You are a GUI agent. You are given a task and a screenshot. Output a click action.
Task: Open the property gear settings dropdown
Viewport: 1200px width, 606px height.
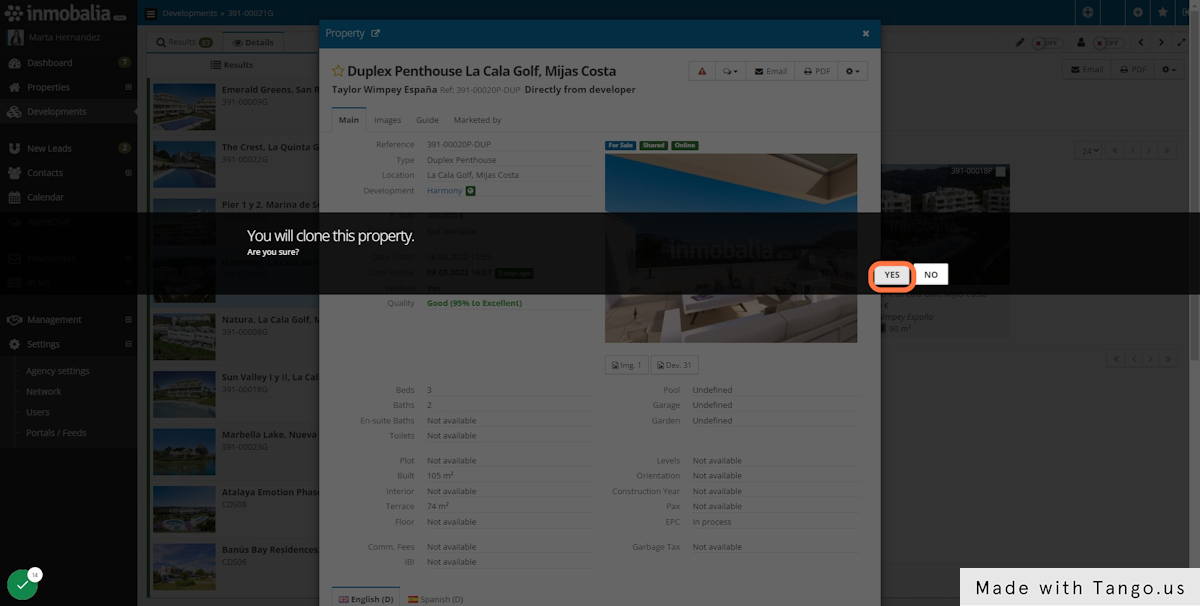click(853, 72)
